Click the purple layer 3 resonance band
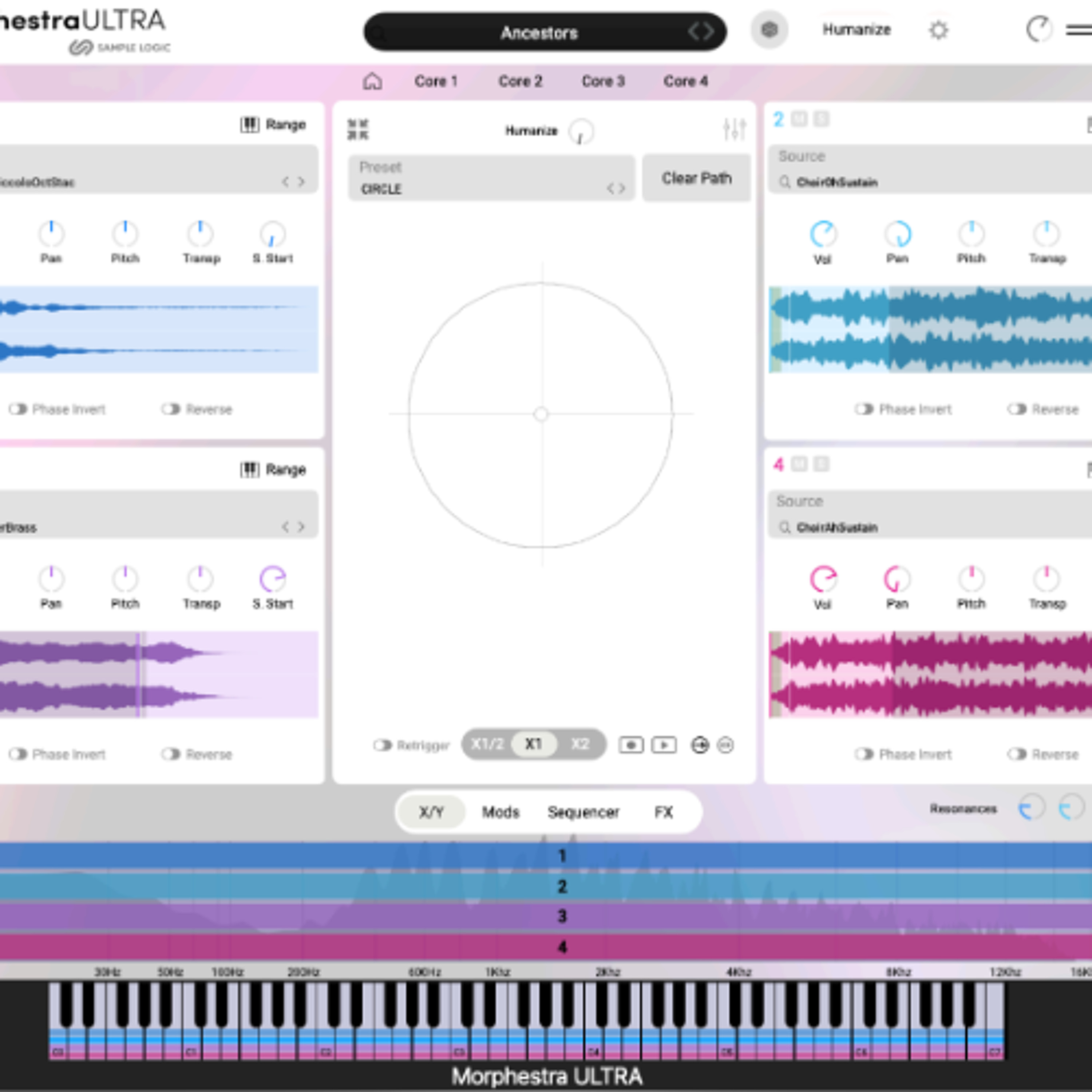Image resolution: width=1092 pixels, height=1092 pixels. click(x=546, y=916)
